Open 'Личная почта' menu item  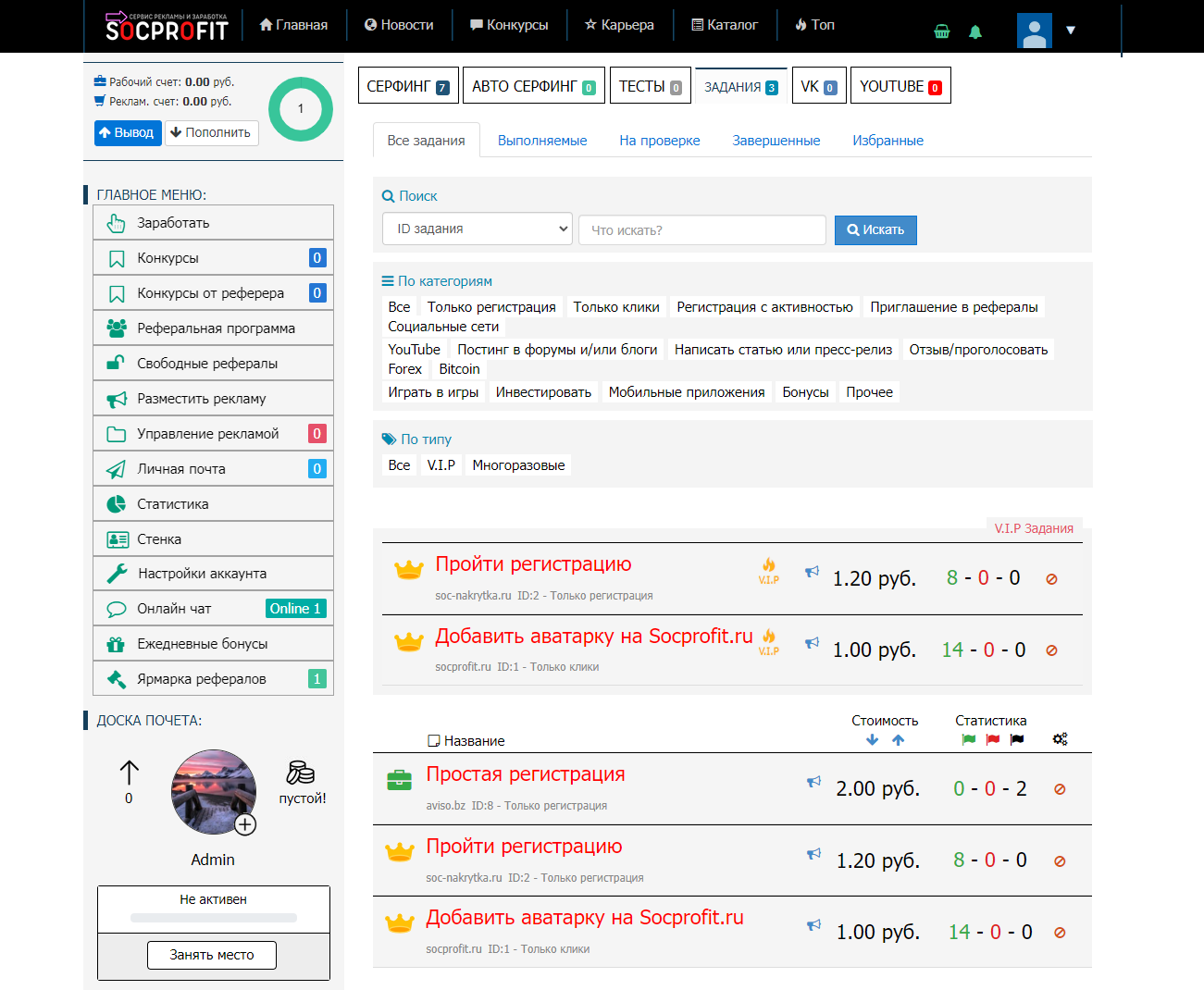click(214, 469)
